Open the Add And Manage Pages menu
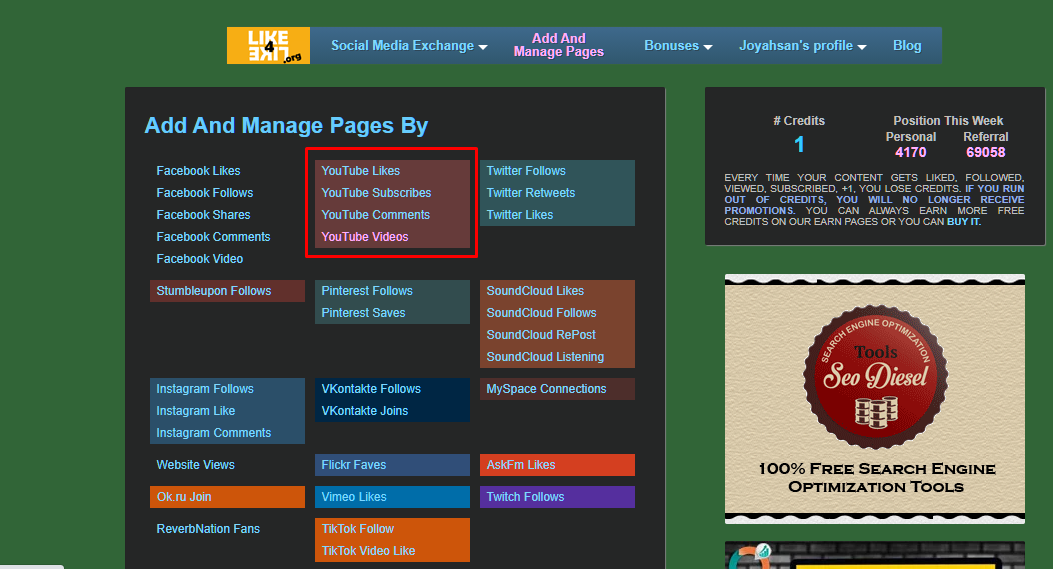Image resolution: width=1053 pixels, height=569 pixels. [x=559, y=45]
